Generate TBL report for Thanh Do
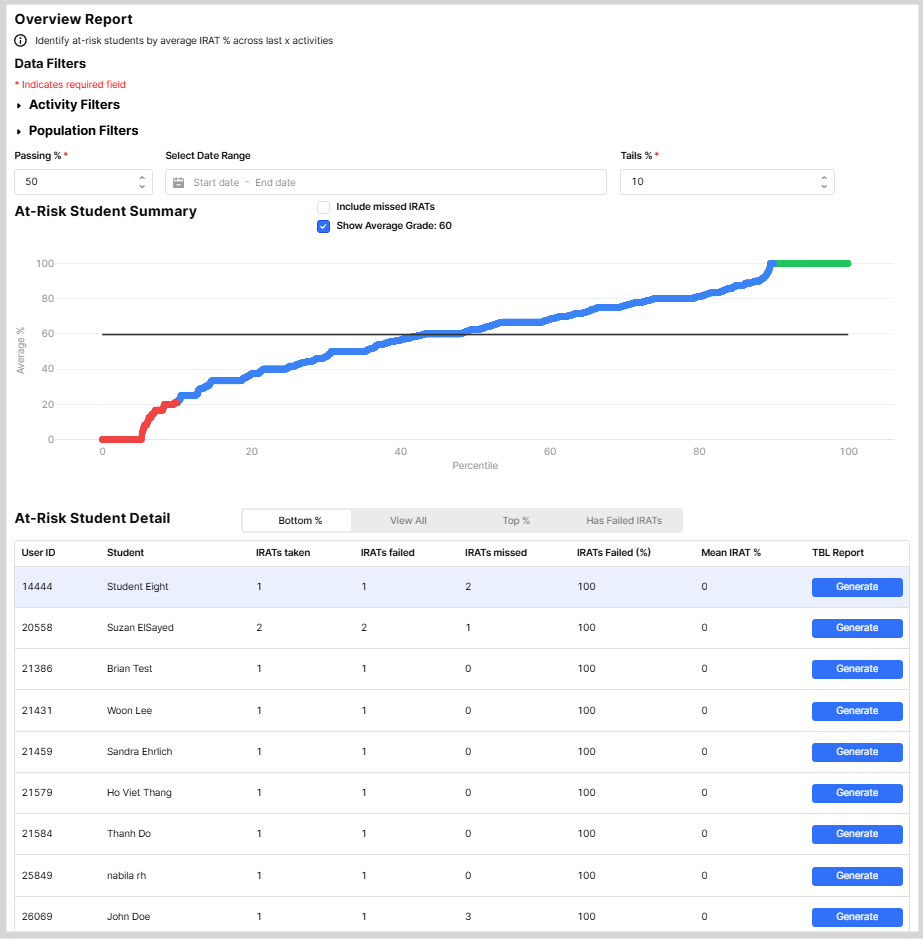This screenshot has height=939, width=923. coord(857,834)
